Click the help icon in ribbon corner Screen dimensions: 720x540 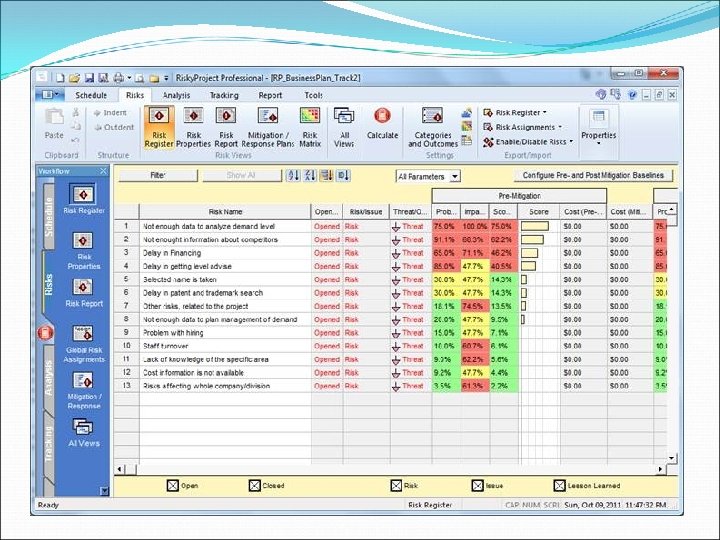coord(632,95)
